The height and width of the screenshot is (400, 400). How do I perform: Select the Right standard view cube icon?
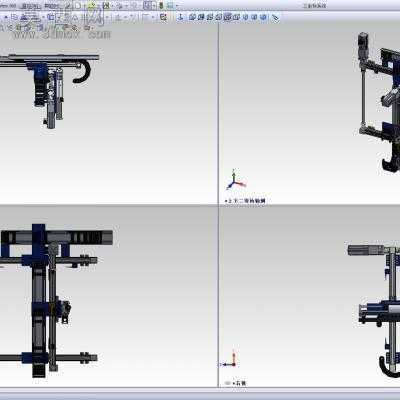tap(218, 17)
